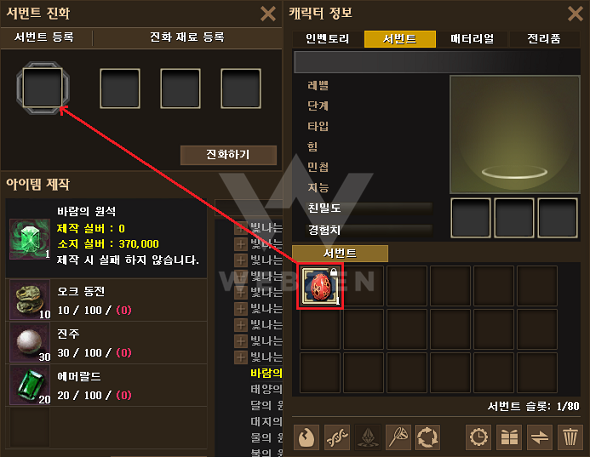Select the butterfly net capture icon
Image resolution: width=590 pixels, height=457 pixels.
[x=398, y=437]
